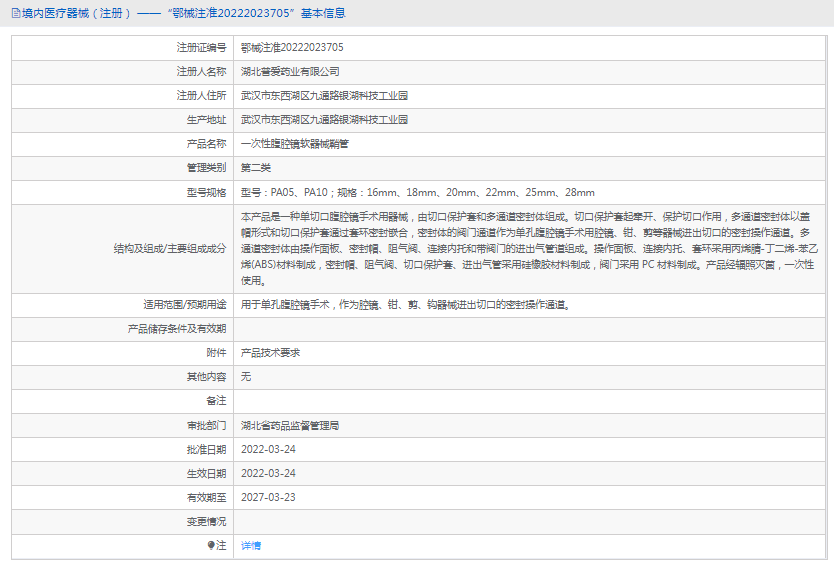Click the 产品名称 label

(206, 144)
